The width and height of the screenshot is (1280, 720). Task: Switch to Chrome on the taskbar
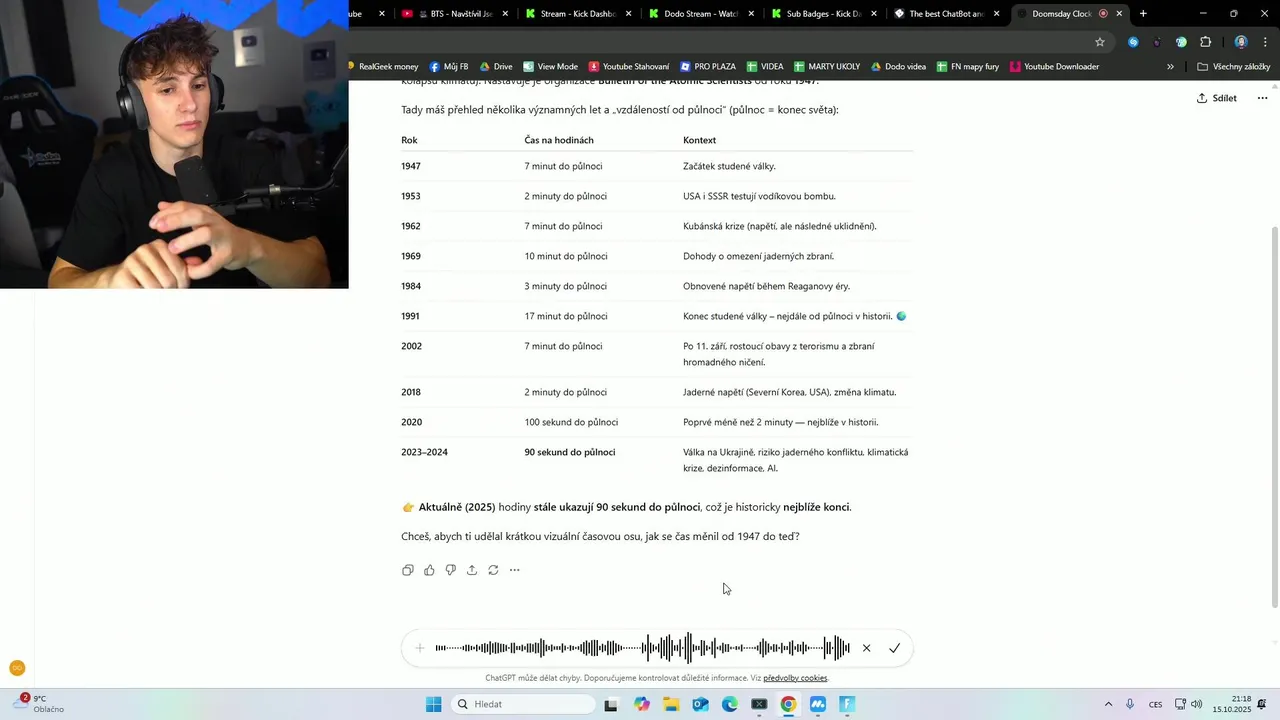788,704
